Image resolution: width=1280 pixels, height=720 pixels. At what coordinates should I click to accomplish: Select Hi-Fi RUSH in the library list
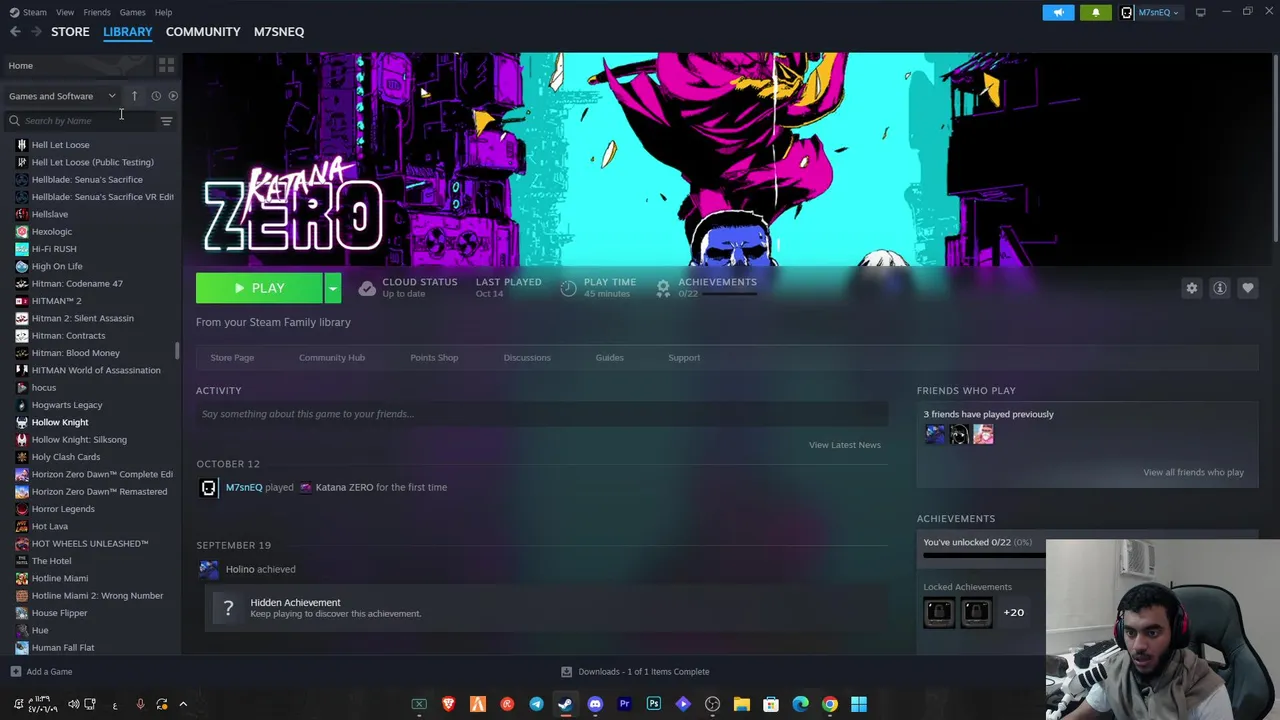[x=54, y=249]
